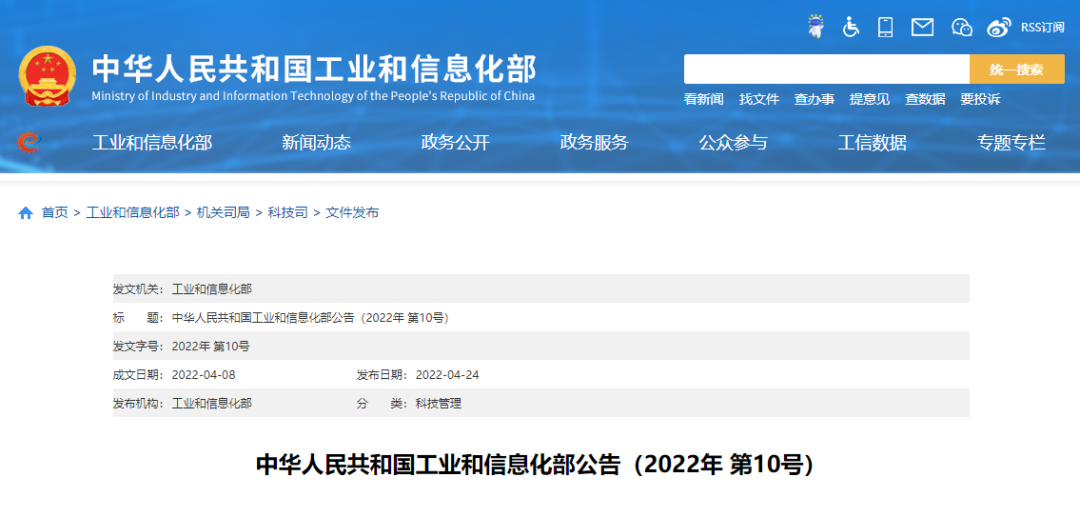This screenshot has width=1080, height=517.
Task: Click 机关司局 in the breadcrumb
Action: tap(223, 213)
